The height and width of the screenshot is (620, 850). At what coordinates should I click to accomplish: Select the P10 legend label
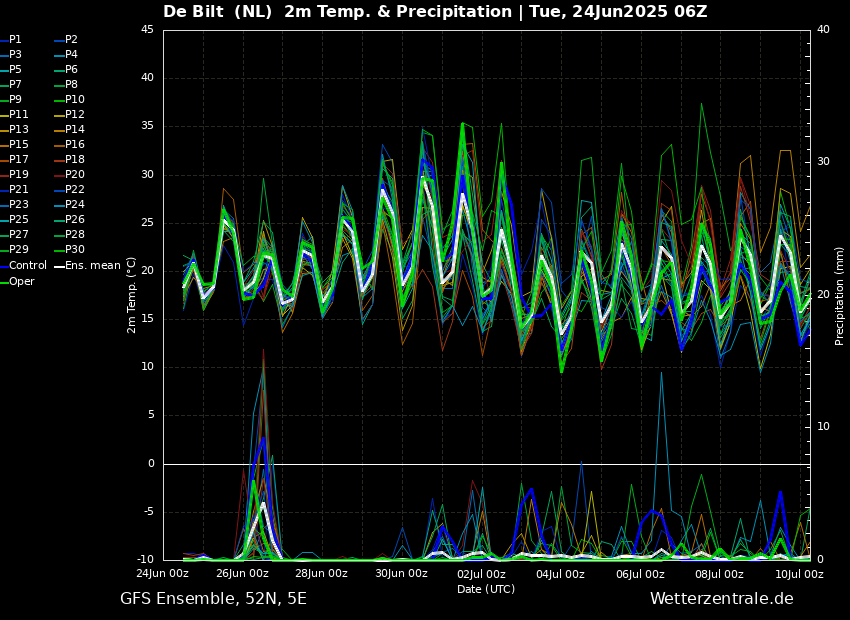click(x=75, y=100)
